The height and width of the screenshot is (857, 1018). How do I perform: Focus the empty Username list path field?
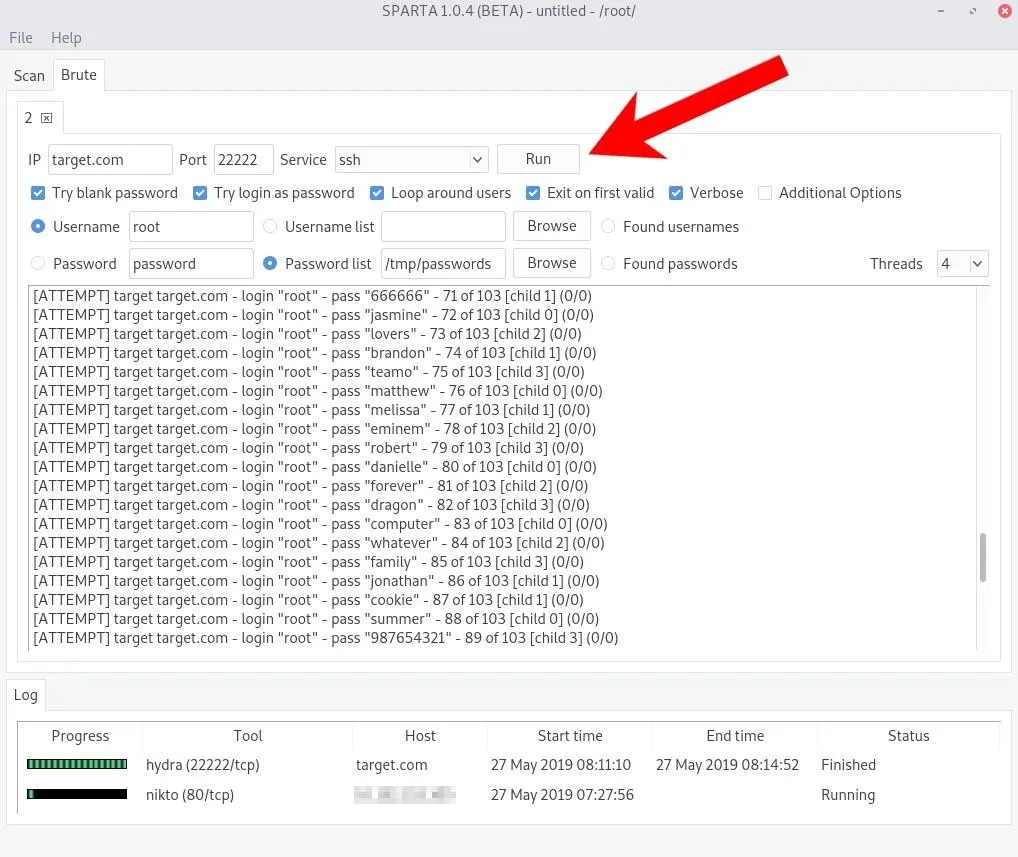(x=443, y=227)
